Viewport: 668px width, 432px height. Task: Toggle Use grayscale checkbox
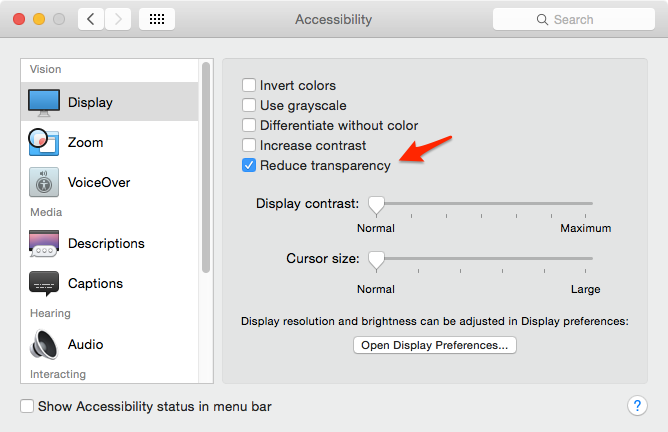coord(249,106)
